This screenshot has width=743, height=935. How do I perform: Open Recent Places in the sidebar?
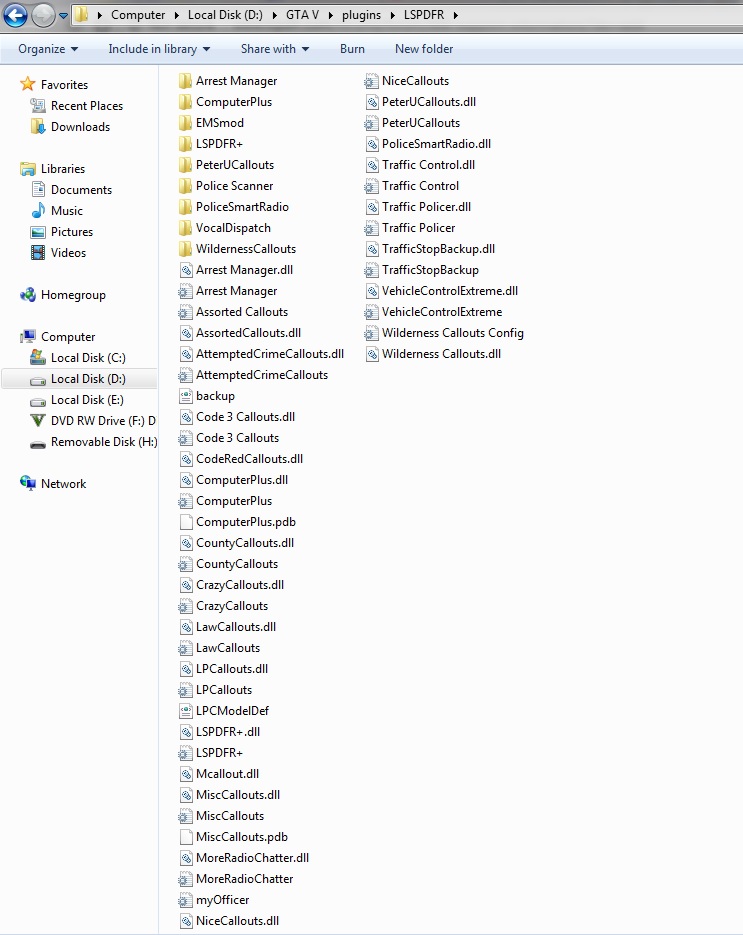click(x=86, y=106)
